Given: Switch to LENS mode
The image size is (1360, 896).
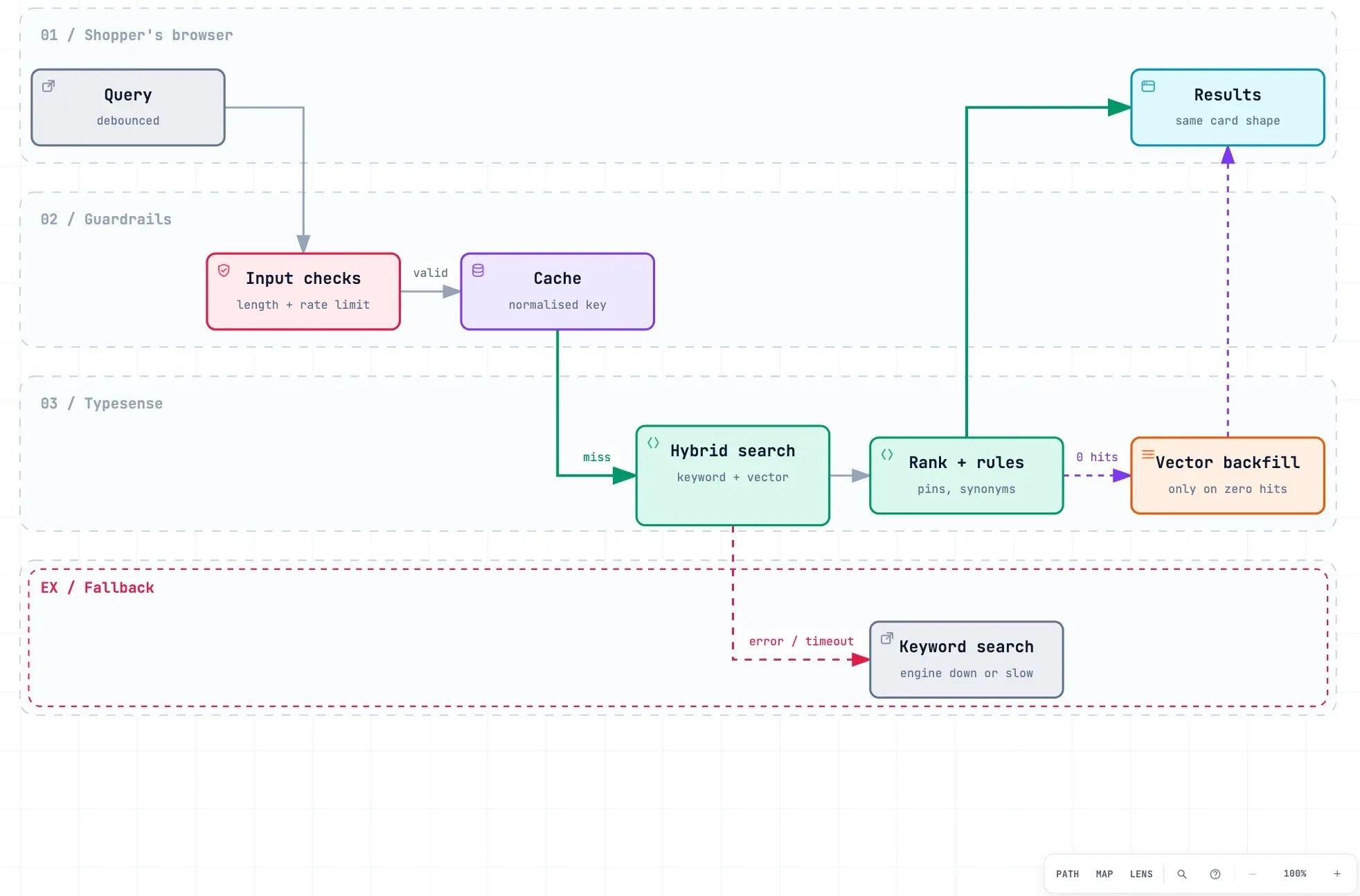Looking at the screenshot, I should 1141,874.
